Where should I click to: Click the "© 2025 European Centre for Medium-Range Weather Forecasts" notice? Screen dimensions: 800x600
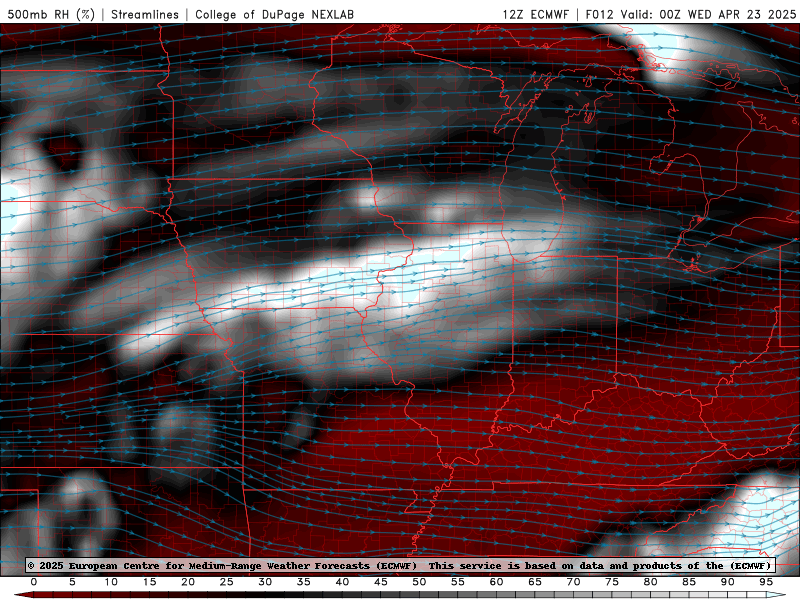click(x=222, y=565)
